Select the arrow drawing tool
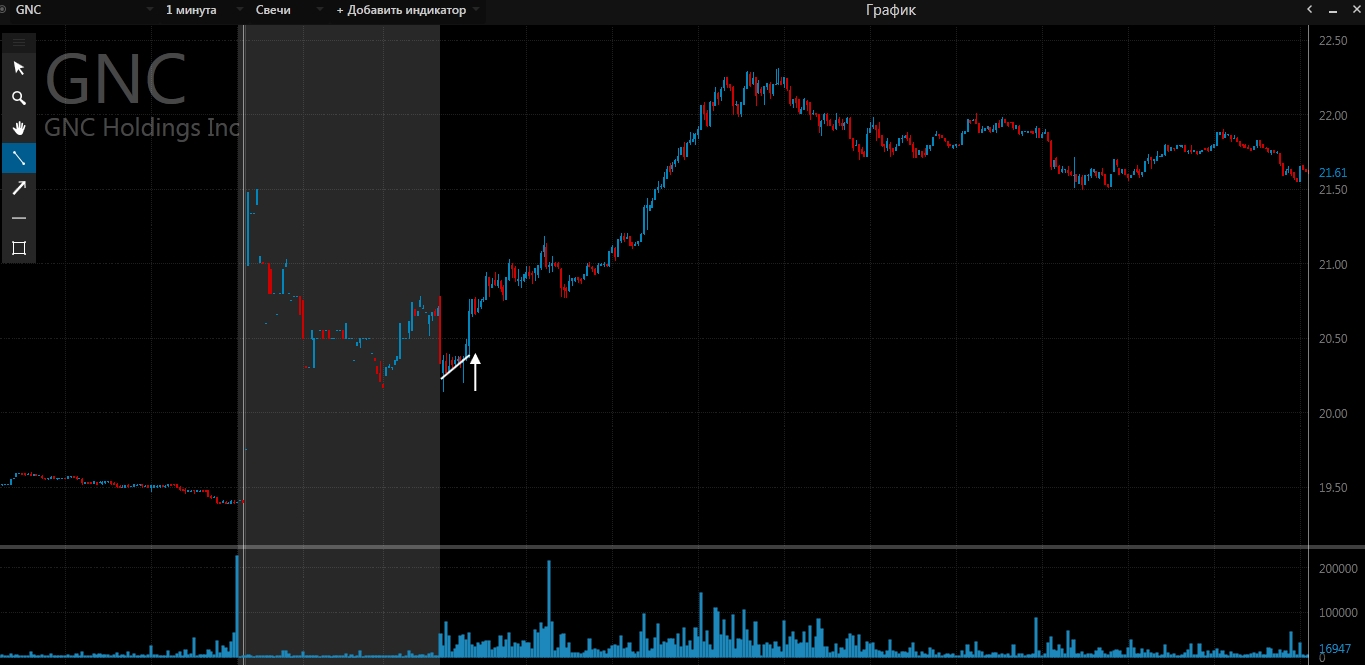Screen dimensions: 1365x665 pyautogui.click(x=18, y=188)
